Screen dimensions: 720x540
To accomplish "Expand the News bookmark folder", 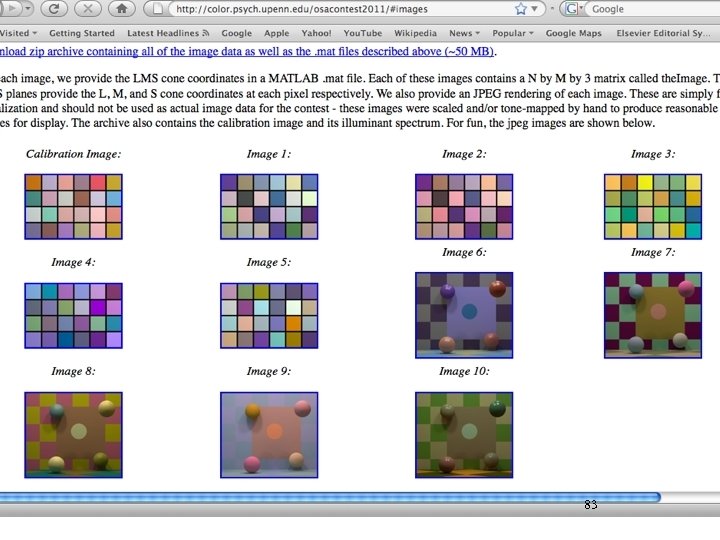I will tap(461, 33).
